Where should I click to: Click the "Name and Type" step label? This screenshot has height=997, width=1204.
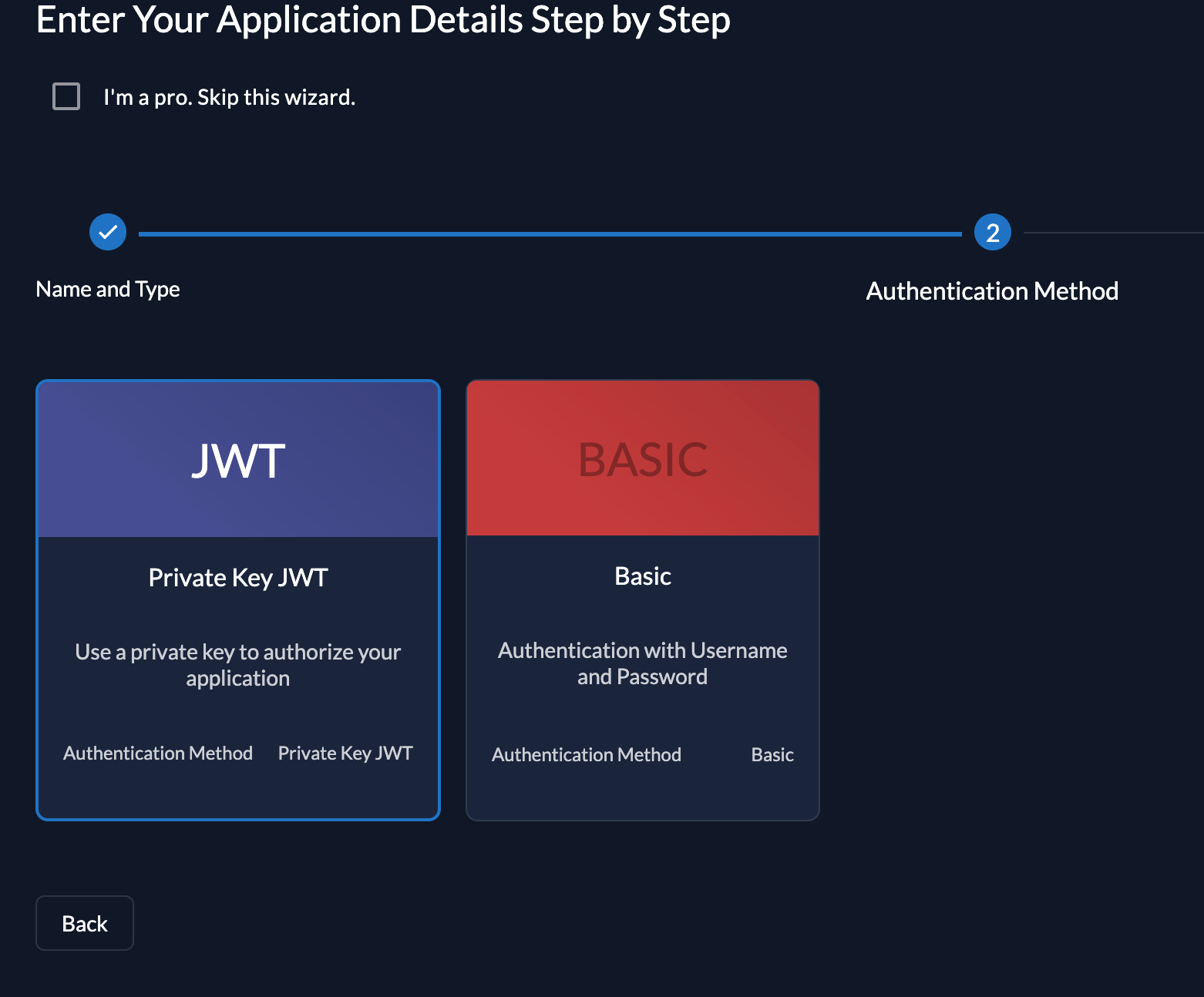[x=107, y=289]
